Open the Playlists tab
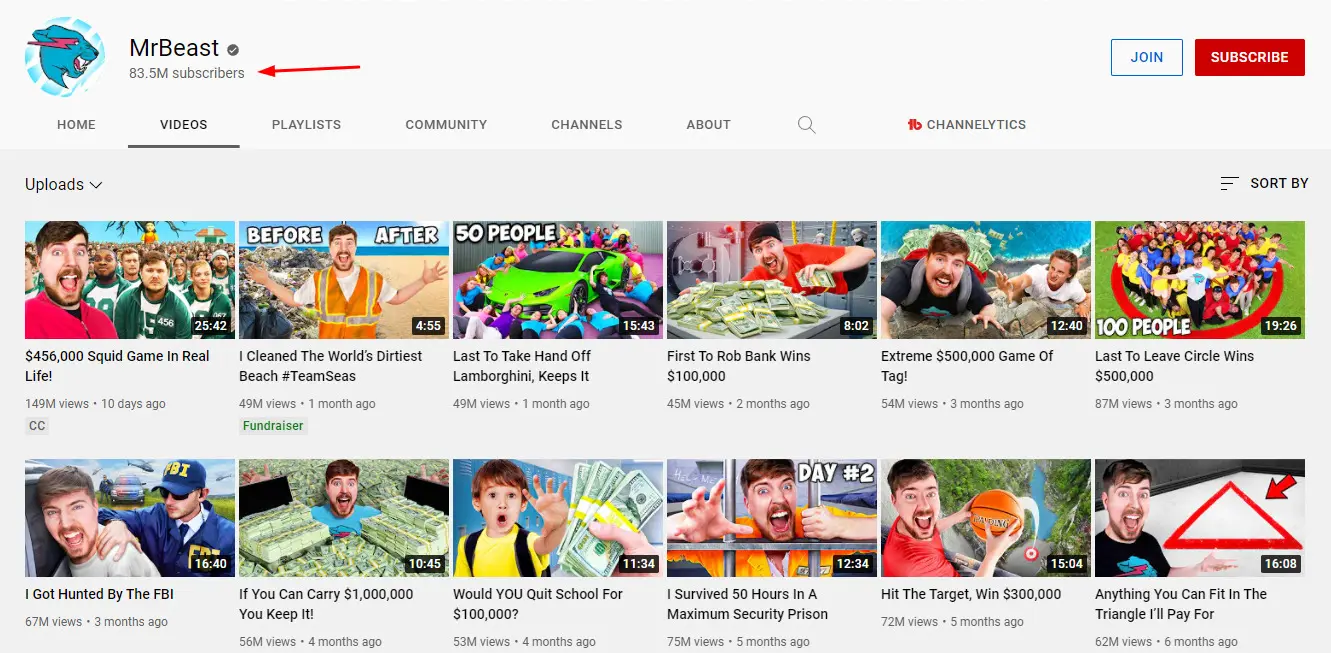 point(306,125)
